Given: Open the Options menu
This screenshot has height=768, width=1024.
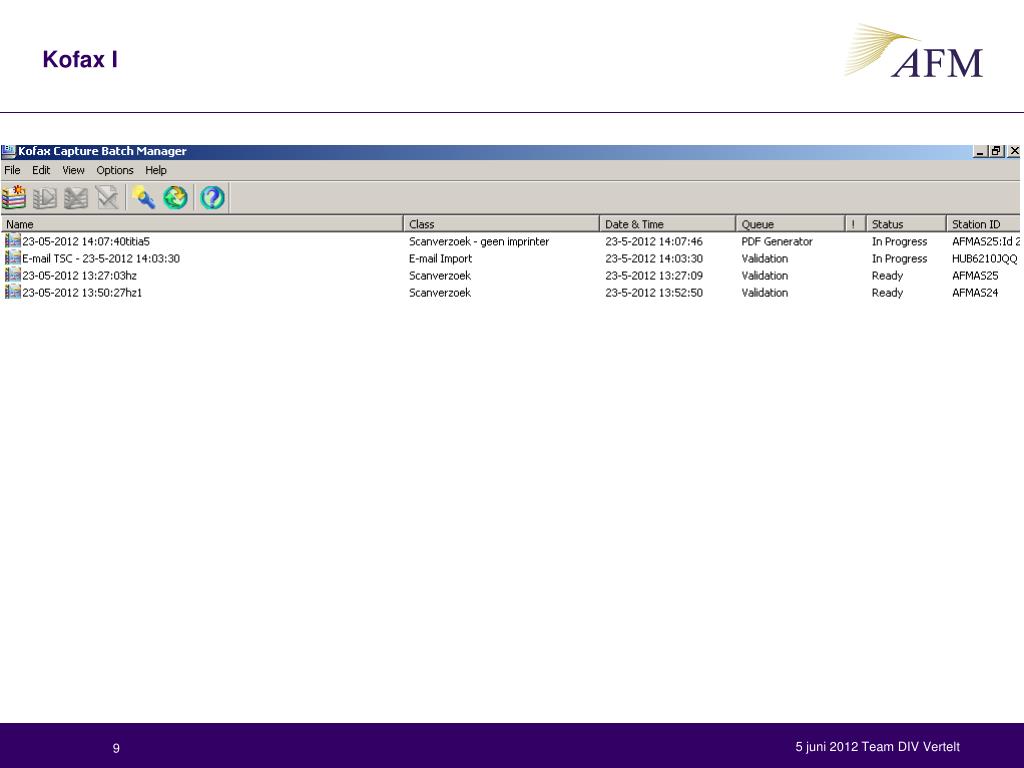Looking at the screenshot, I should click(x=115, y=170).
